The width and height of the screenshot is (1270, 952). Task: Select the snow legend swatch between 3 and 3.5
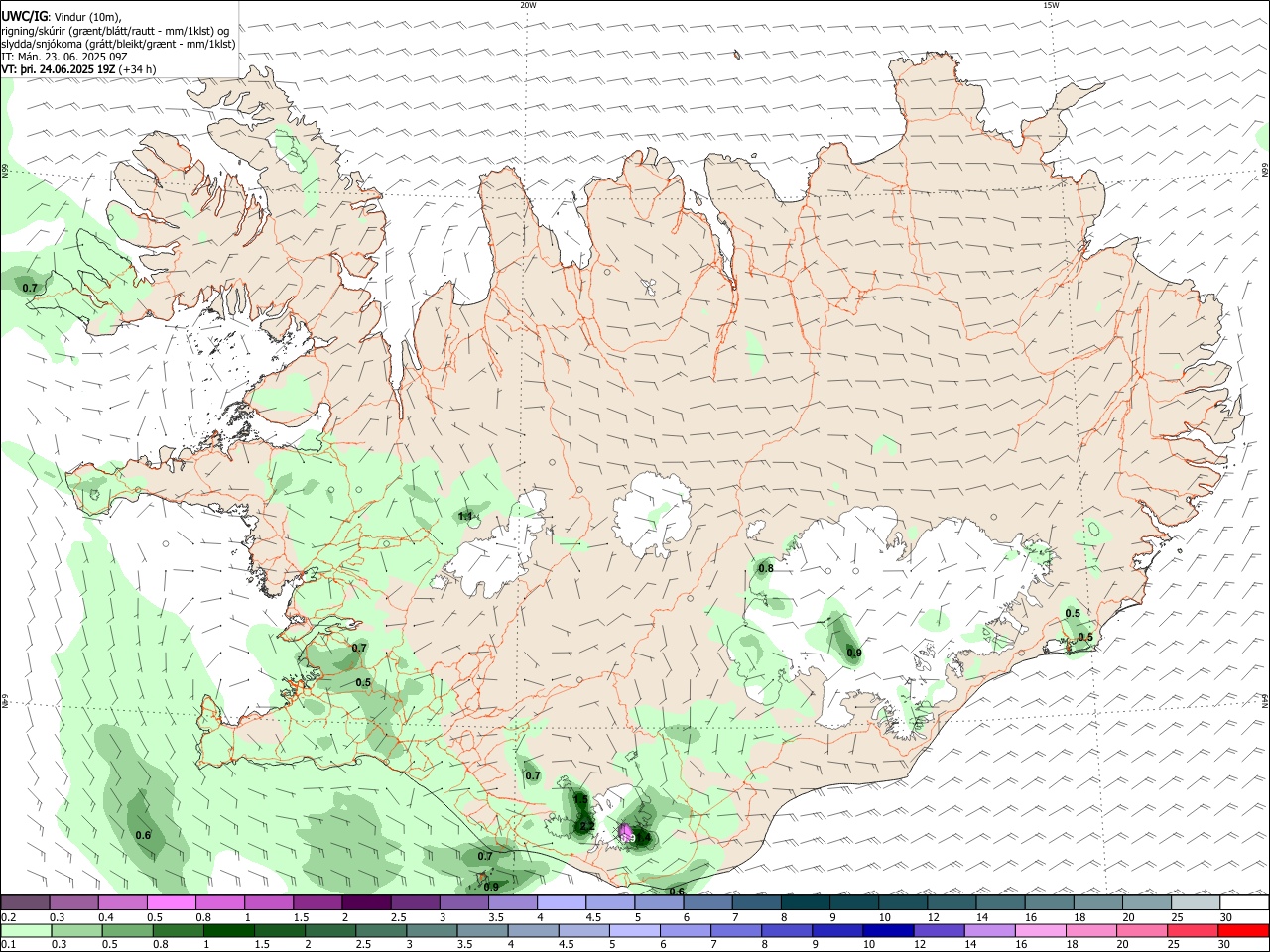point(463,902)
